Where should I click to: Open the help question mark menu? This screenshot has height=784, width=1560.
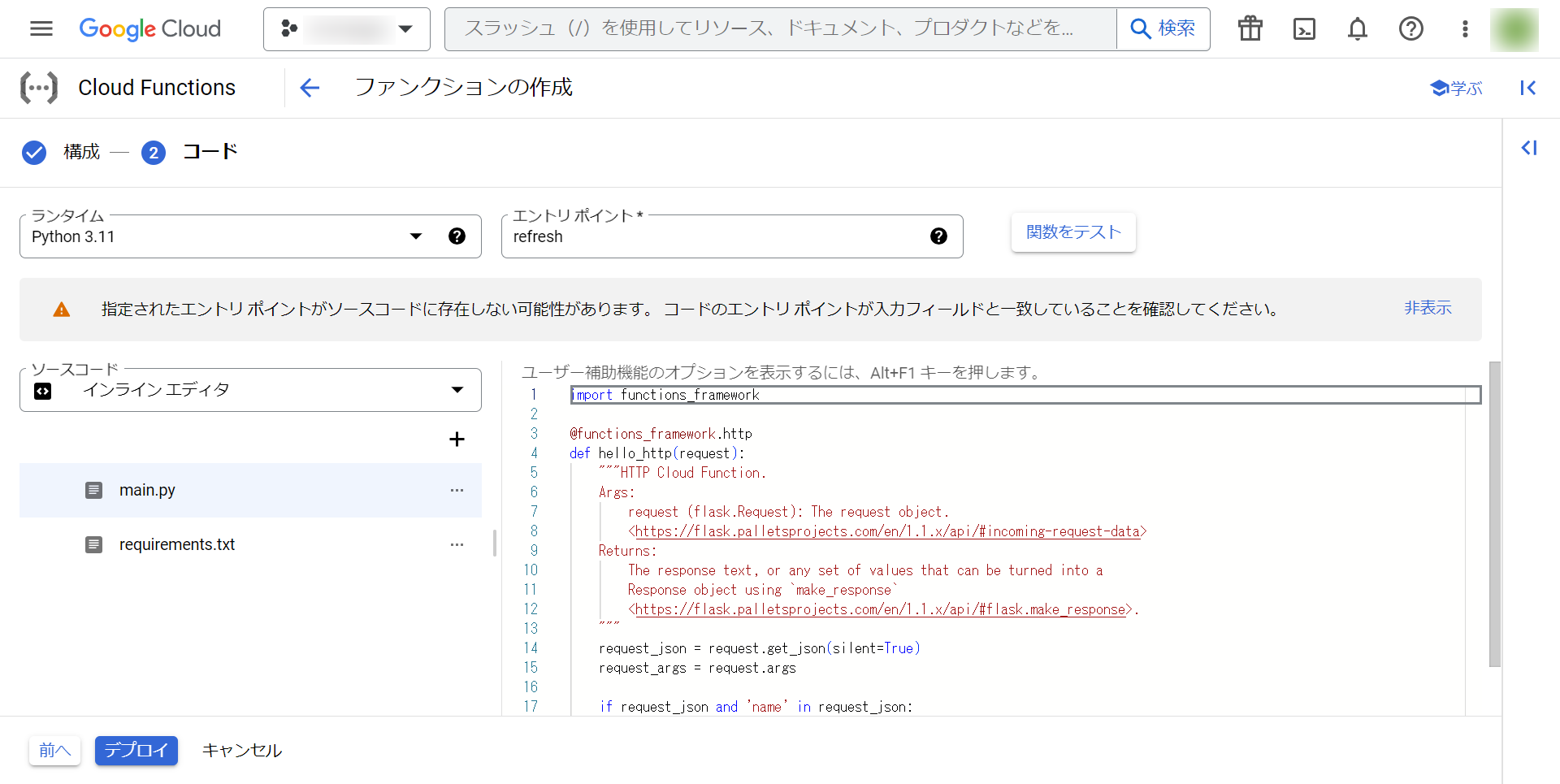point(1411,29)
